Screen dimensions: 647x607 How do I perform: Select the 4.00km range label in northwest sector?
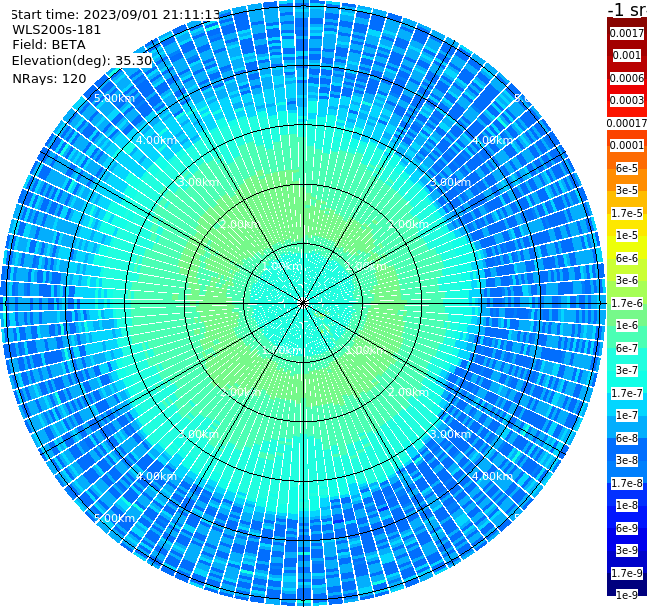tap(156, 140)
